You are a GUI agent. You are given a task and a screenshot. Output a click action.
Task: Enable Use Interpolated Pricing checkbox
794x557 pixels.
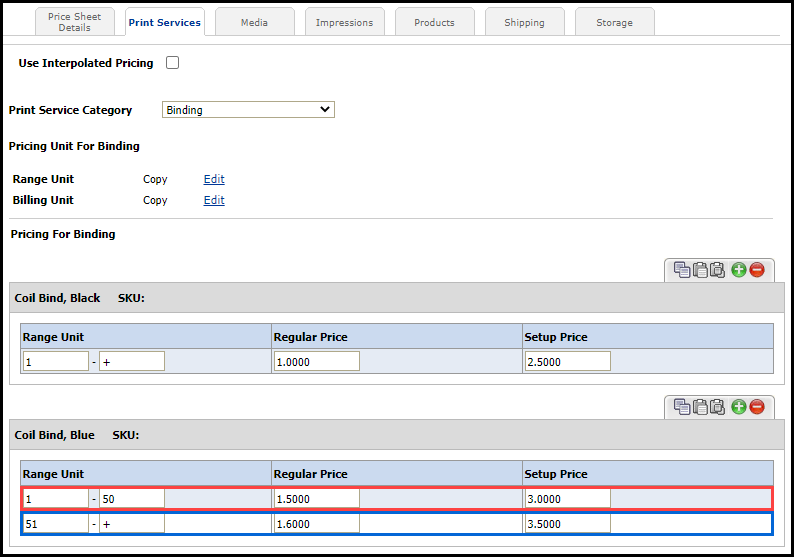[x=172, y=63]
